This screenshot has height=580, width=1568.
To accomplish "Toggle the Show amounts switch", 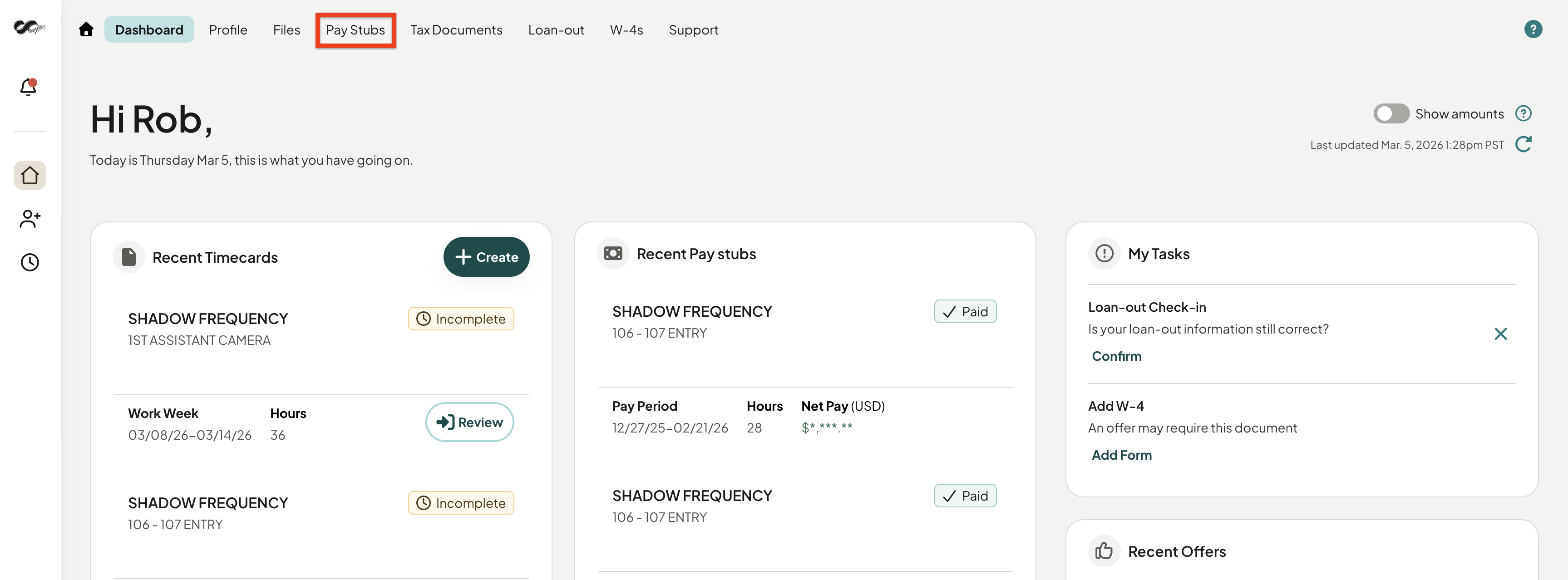I will tap(1391, 113).
